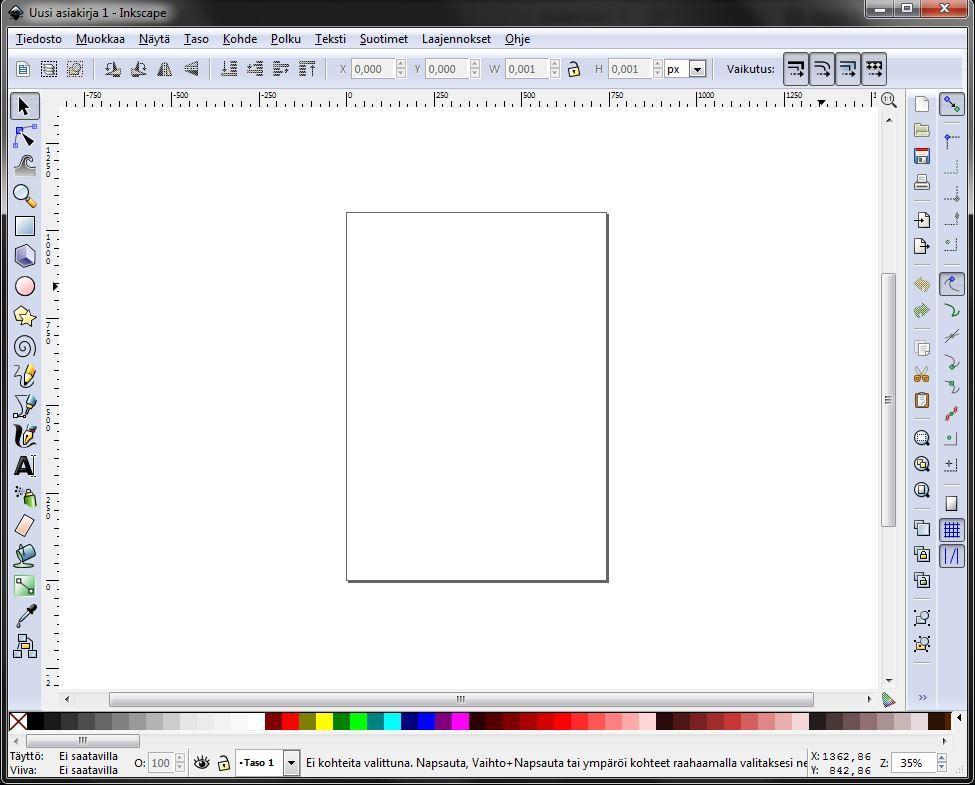Select the Dropper color picker tool
This screenshot has height=785, width=975.
point(25,615)
